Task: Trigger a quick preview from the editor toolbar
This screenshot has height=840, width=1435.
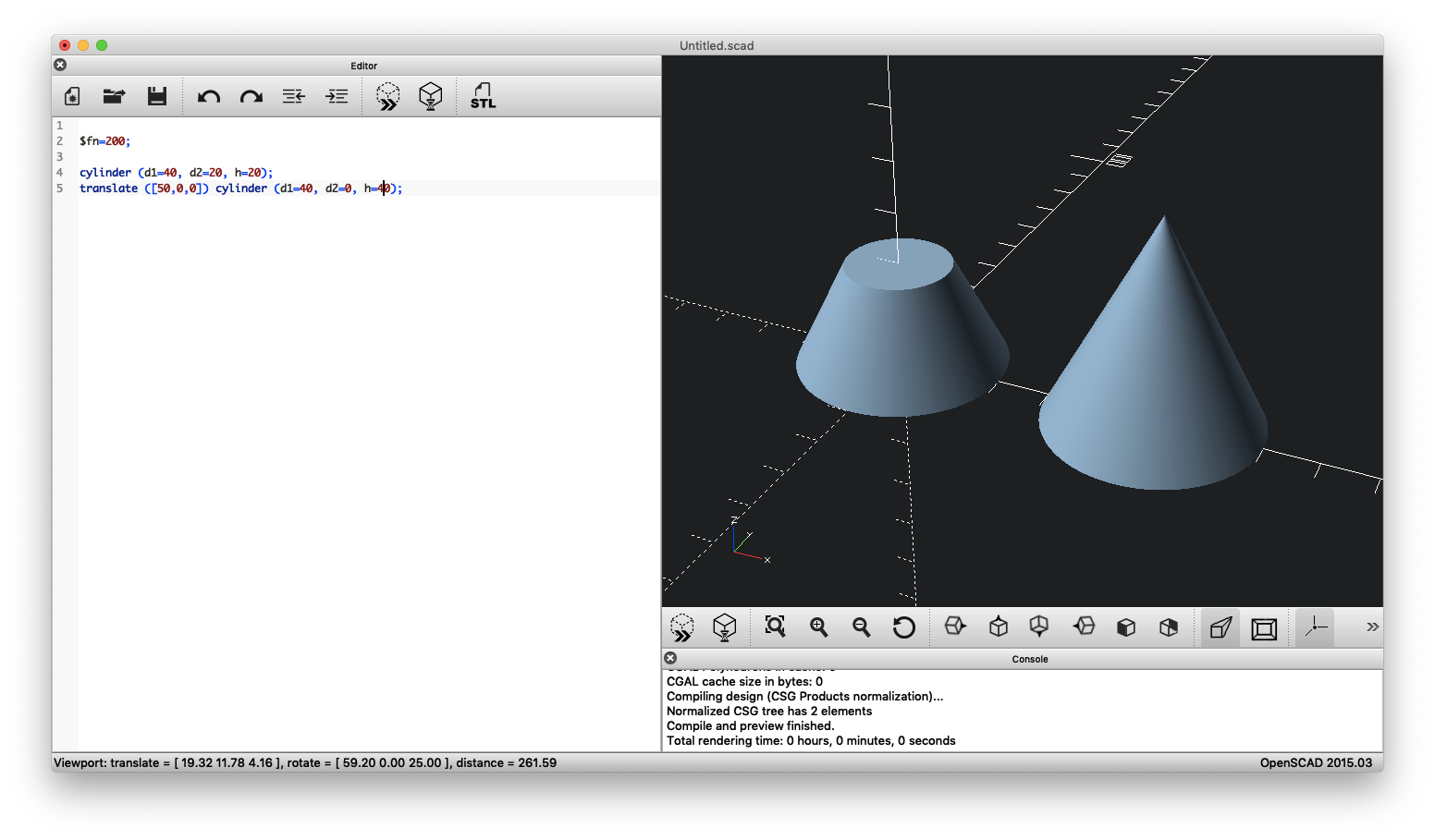Action: tap(387, 95)
